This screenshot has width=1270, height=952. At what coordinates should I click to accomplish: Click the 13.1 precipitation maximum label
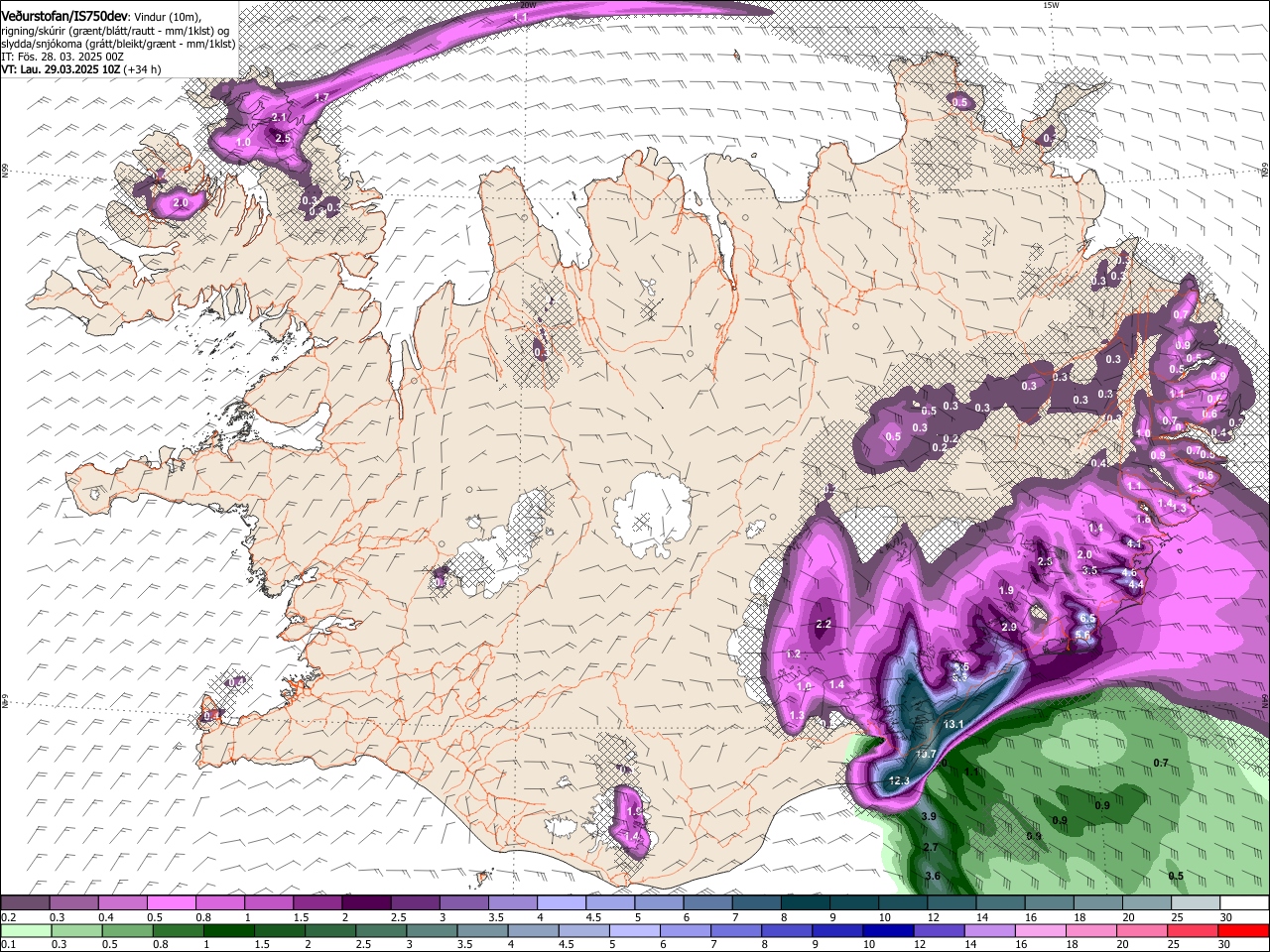(x=953, y=725)
